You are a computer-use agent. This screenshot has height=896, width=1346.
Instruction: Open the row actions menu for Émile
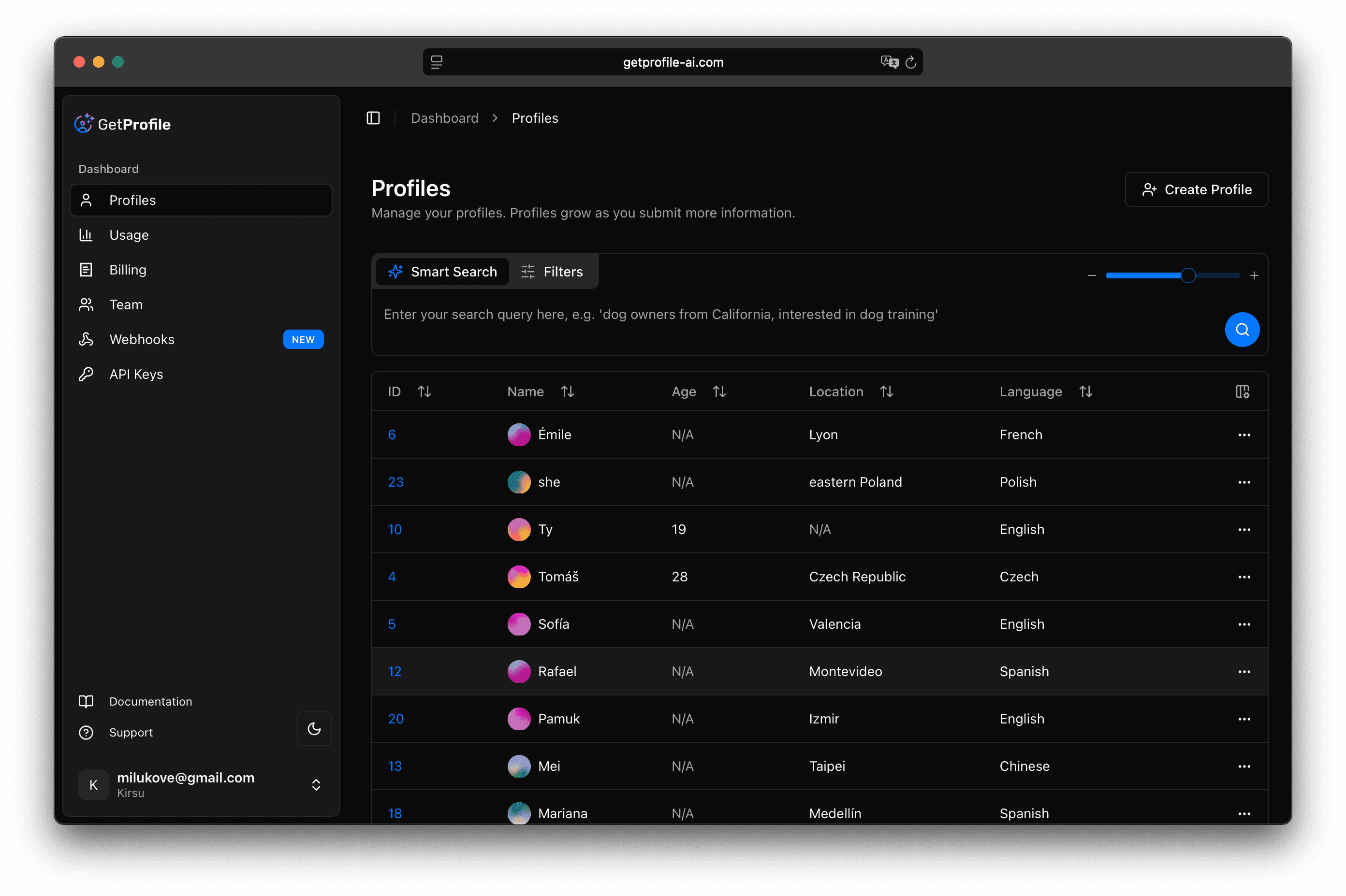tap(1244, 434)
